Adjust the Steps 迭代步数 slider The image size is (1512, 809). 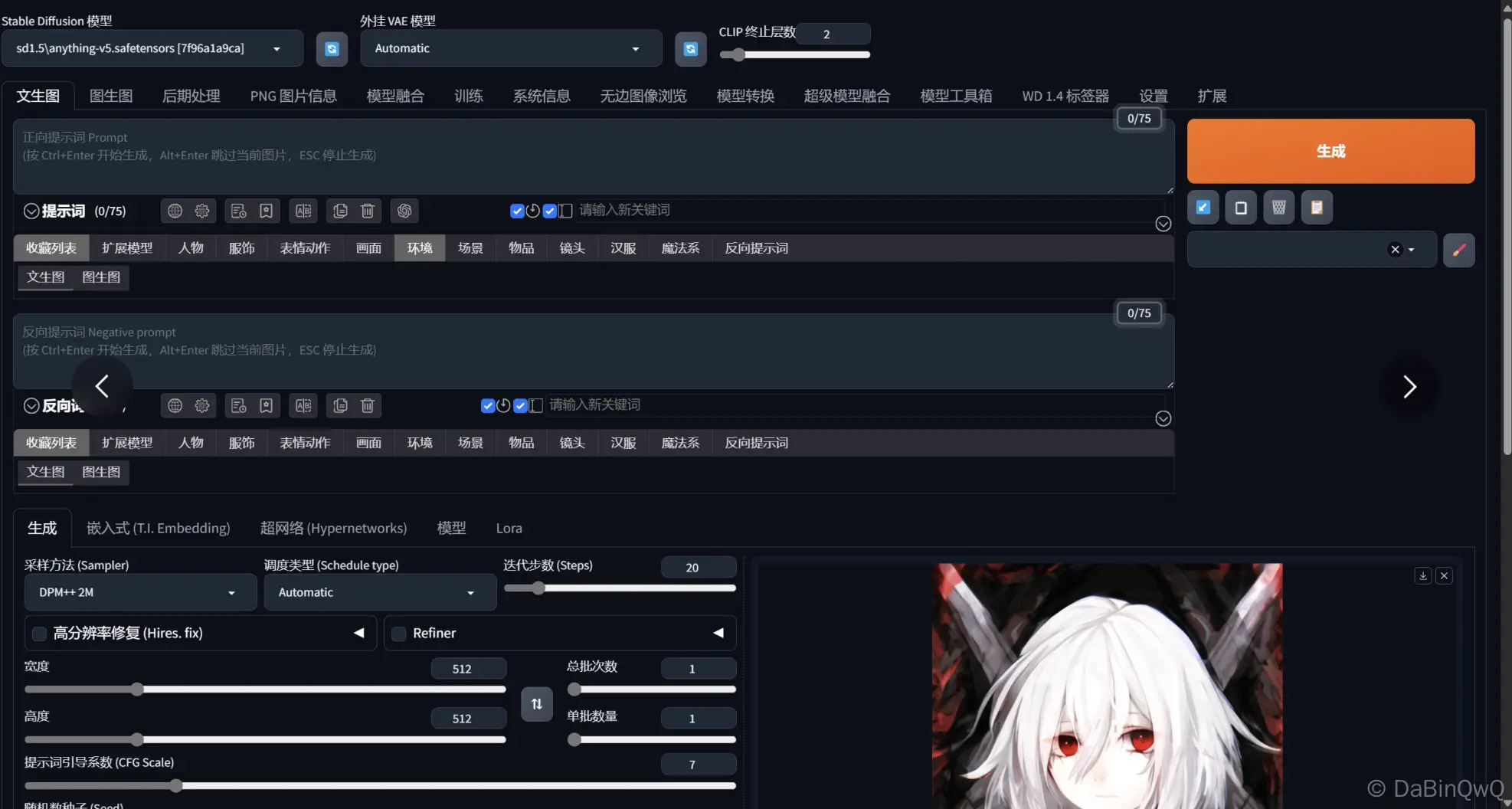click(620, 588)
